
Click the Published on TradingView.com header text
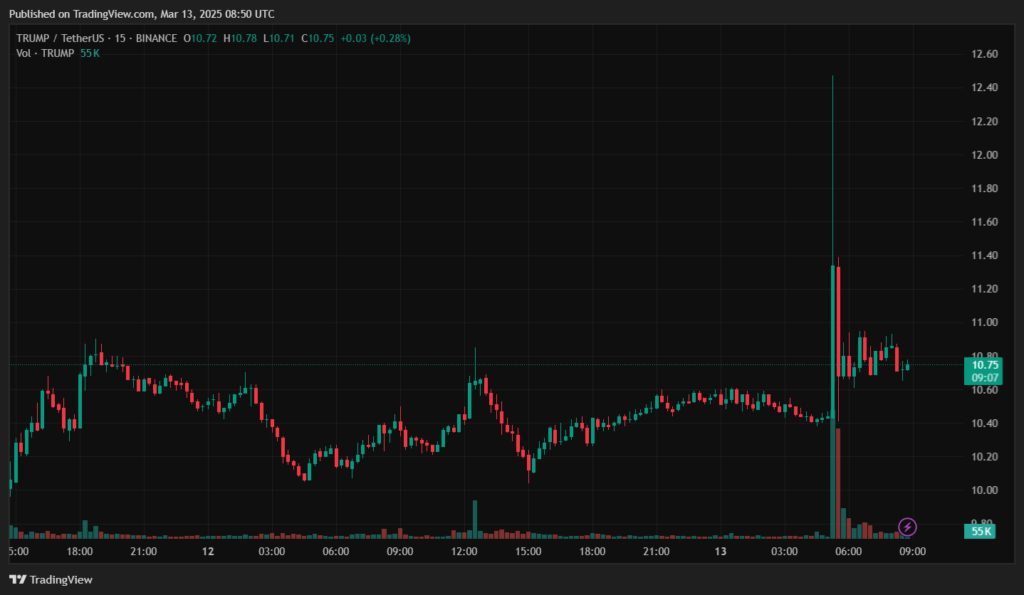141,14
